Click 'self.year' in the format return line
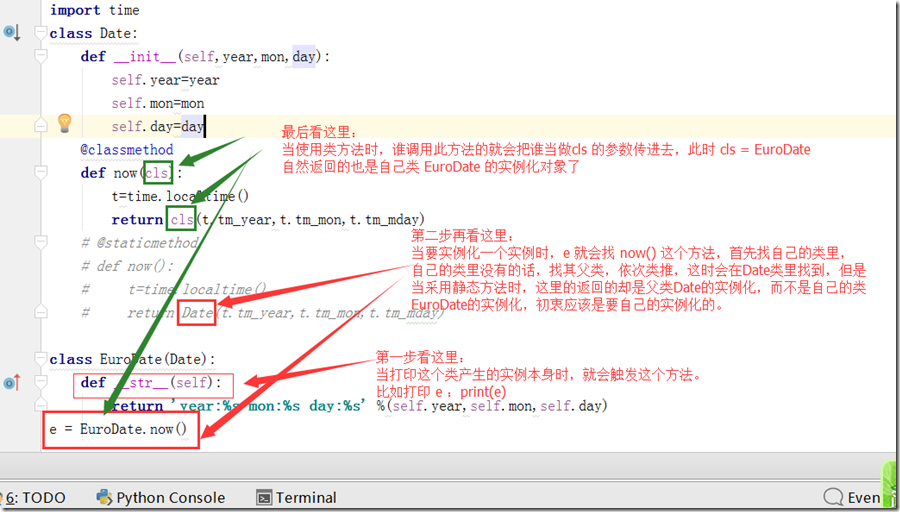The width and height of the screenshot is (900, 512). click(429, 406)
